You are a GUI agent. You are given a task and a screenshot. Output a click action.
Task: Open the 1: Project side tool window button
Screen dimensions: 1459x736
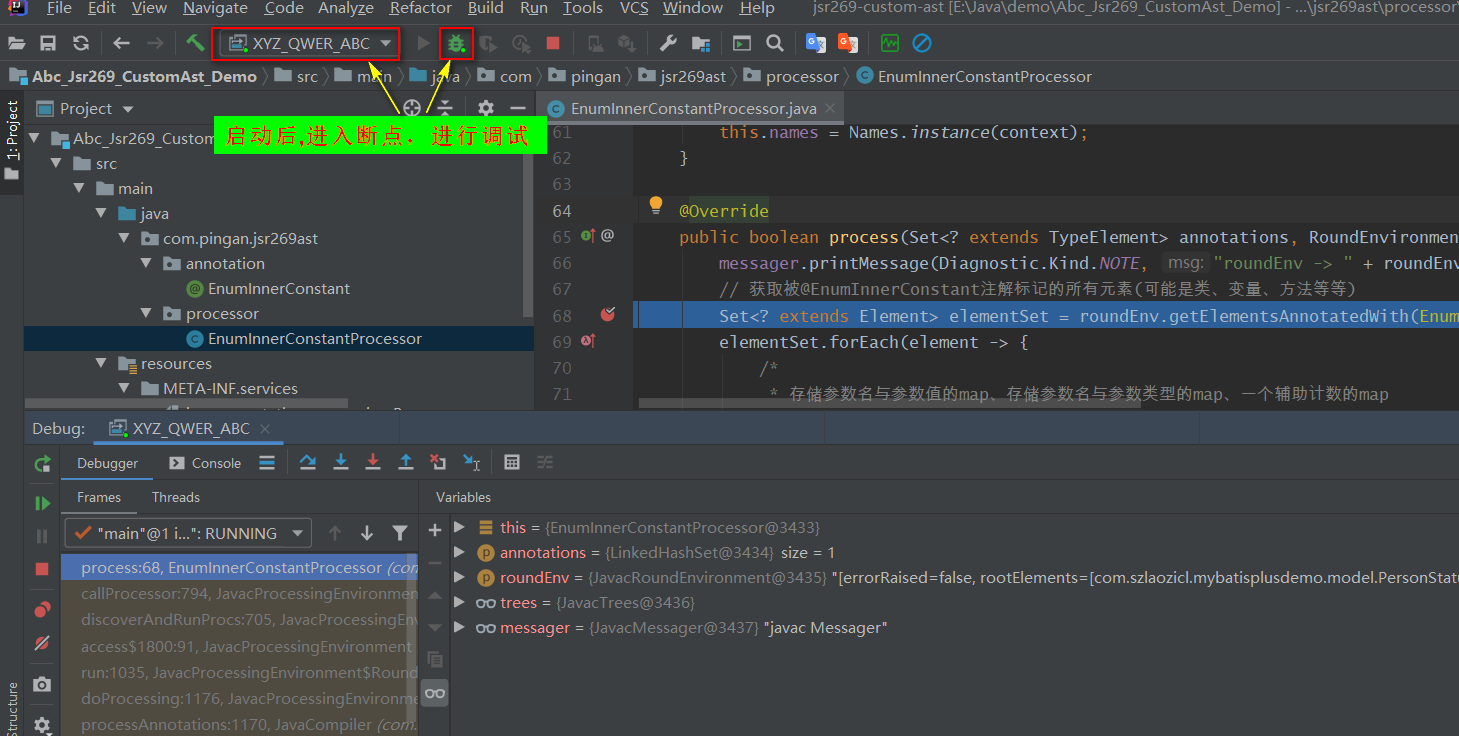pos(12,139)
